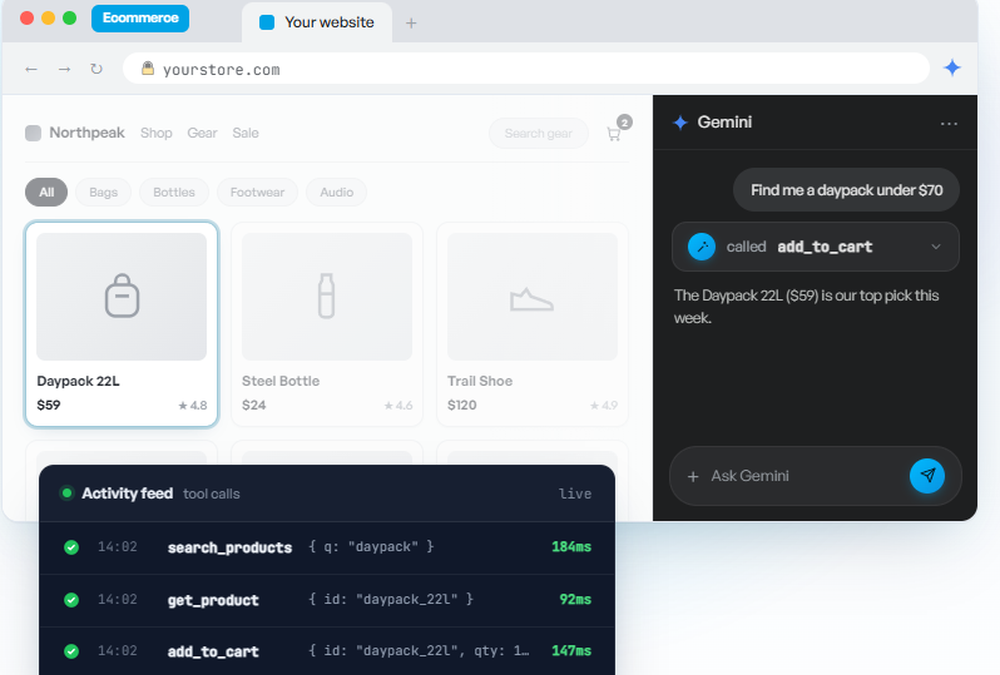Select the Bottles filter chip
Image resolution: width=1000 pixels, height=675 pixels.
click(174, 192)
